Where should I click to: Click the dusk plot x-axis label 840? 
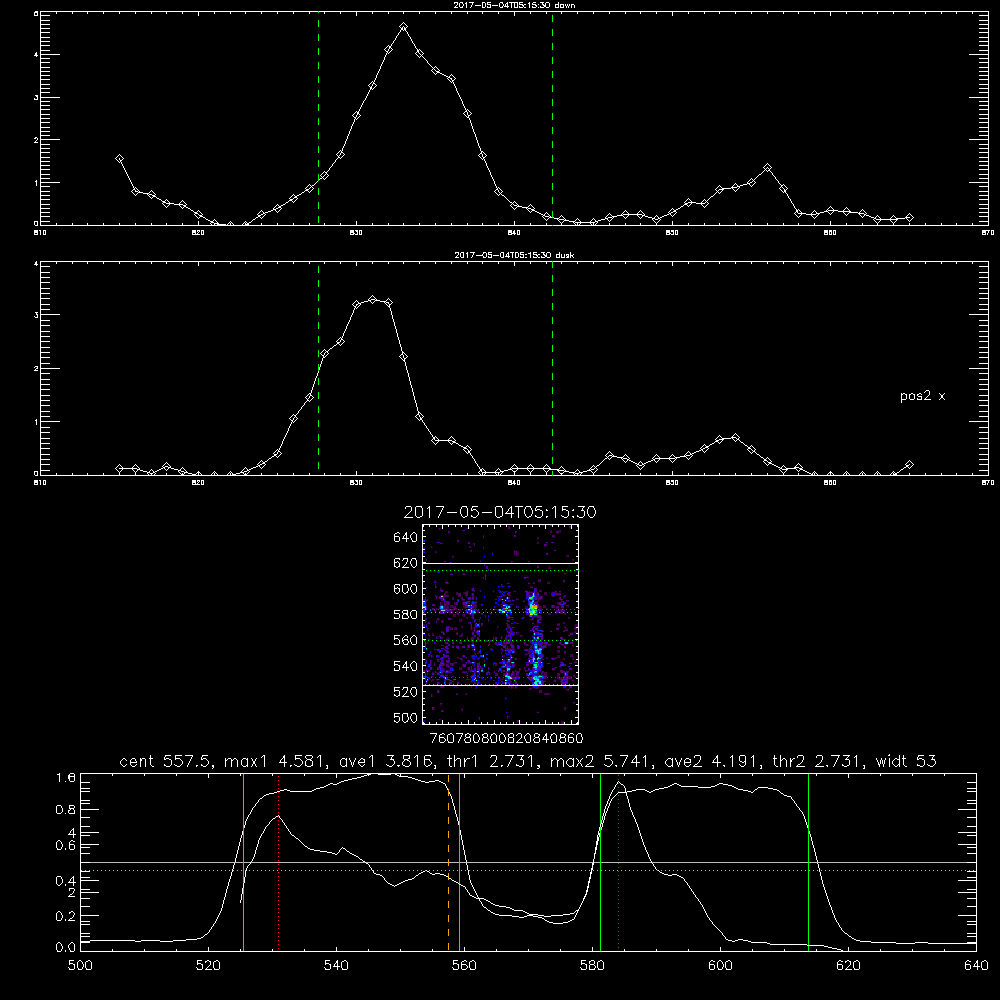pos(515,483)
